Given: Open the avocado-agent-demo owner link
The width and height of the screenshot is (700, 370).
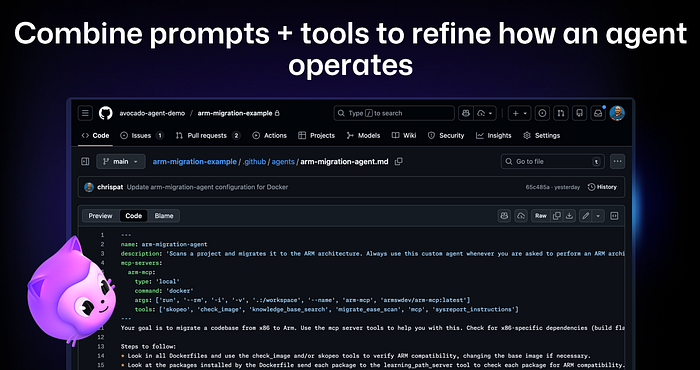Looking at the screenshot, I should pyautogui.click(x=152, y=113).
